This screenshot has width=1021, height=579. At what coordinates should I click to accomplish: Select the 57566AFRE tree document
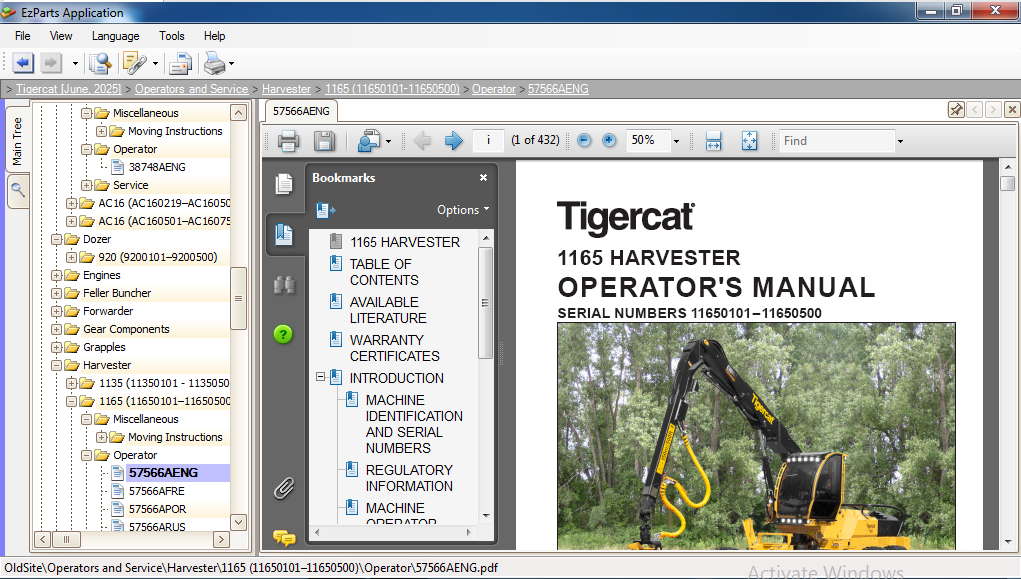coord(156,491)
